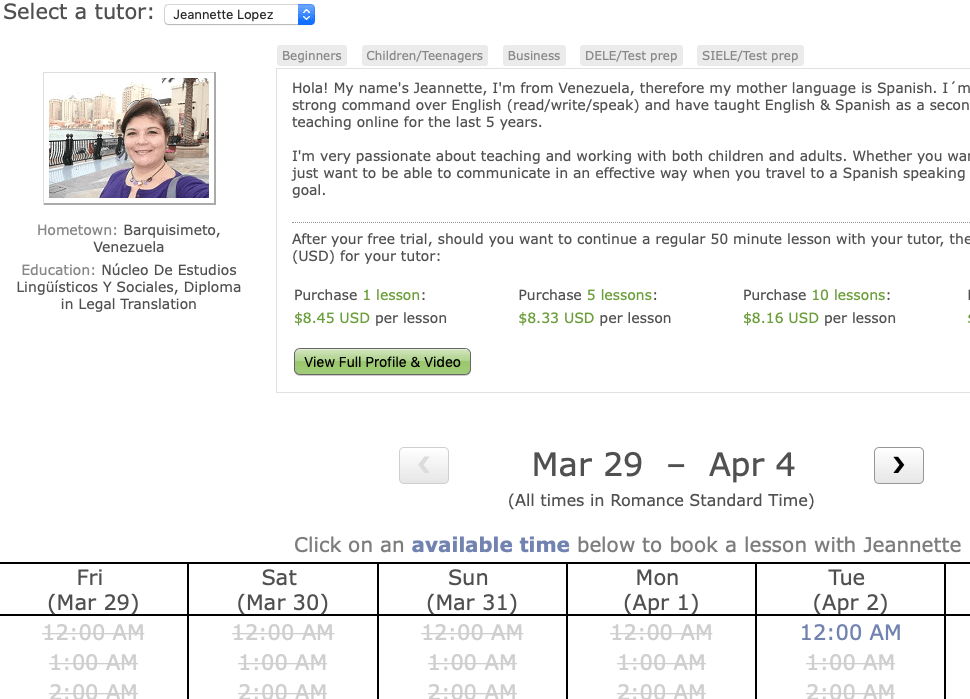The image size is (970, 699).
Task: Click the previous week arrow button
Action: tap(424, 465)
